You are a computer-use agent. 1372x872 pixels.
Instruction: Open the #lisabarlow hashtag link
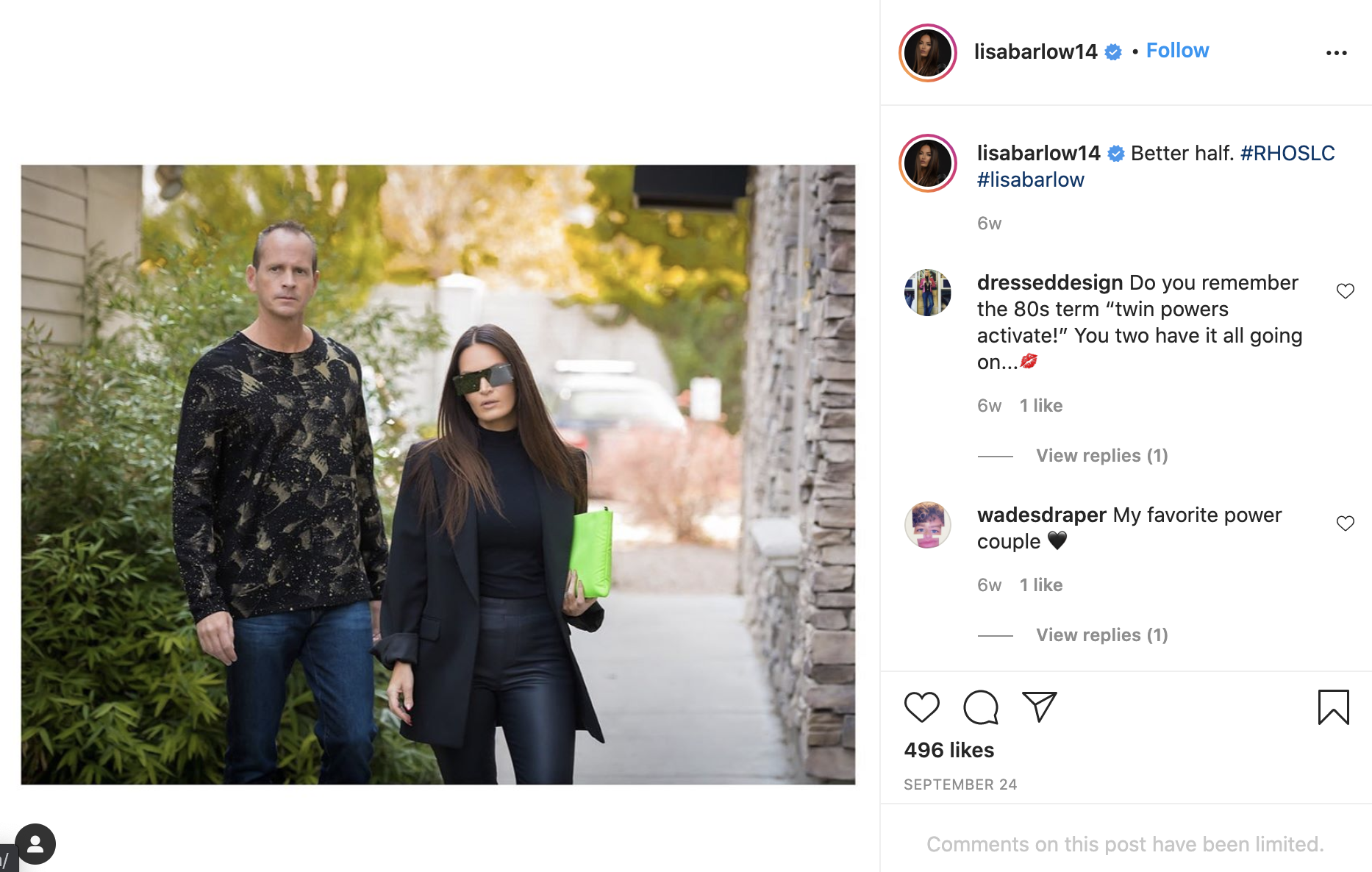(x=1030, y=179)
